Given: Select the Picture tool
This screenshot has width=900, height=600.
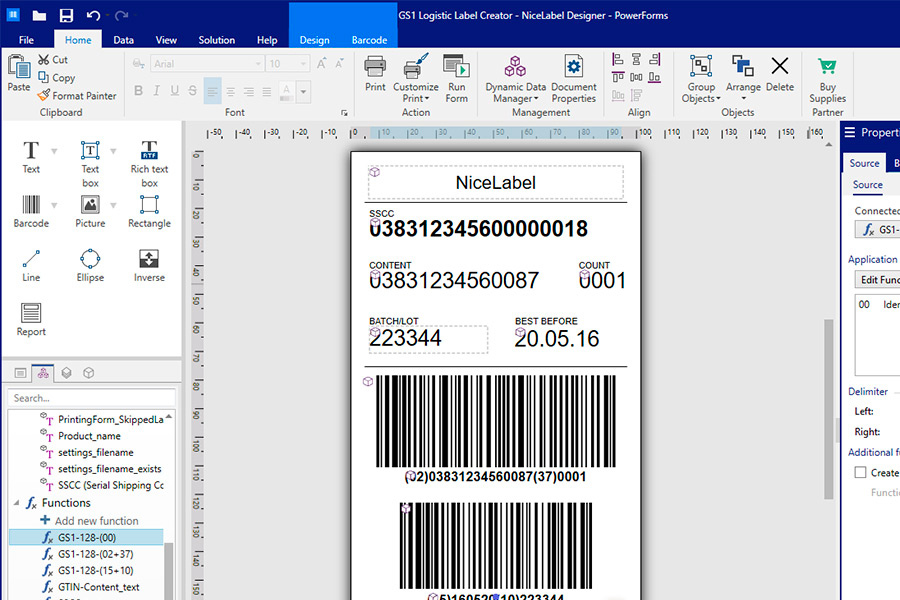Looking at the screenshot, I should pyautogui.click(x=90, y=211).
